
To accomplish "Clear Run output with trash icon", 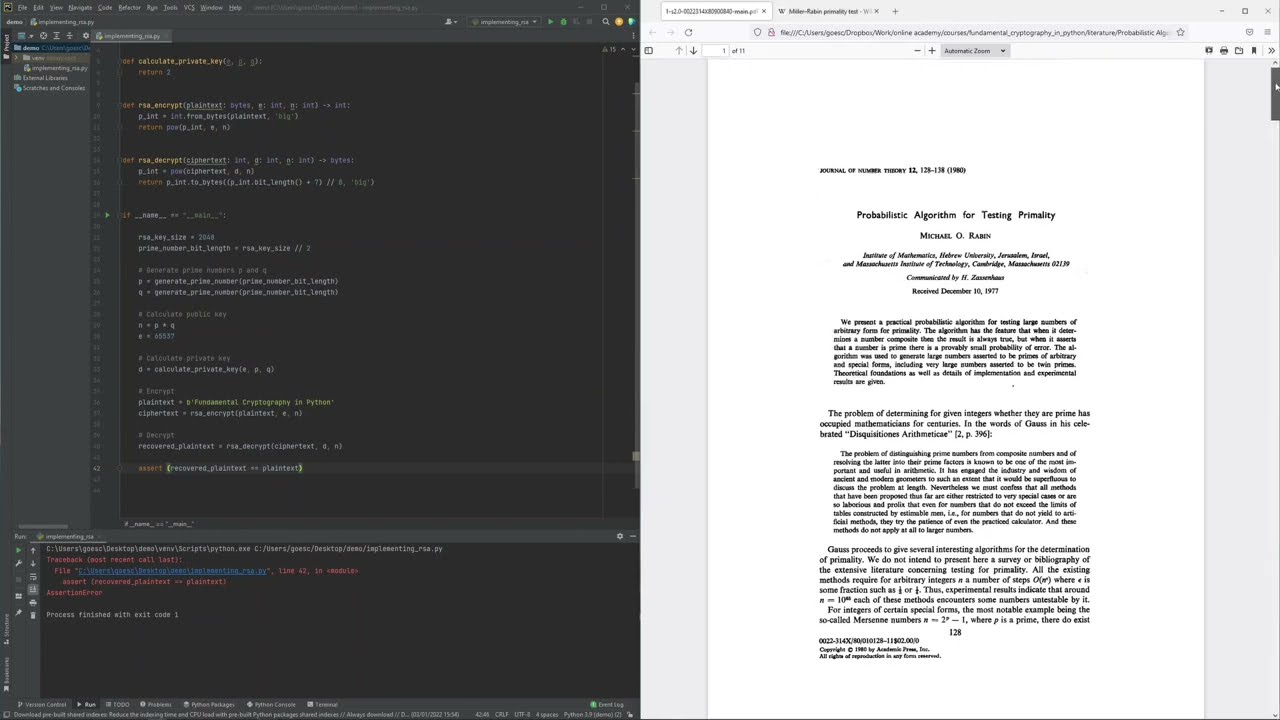I will coord(32,615).
